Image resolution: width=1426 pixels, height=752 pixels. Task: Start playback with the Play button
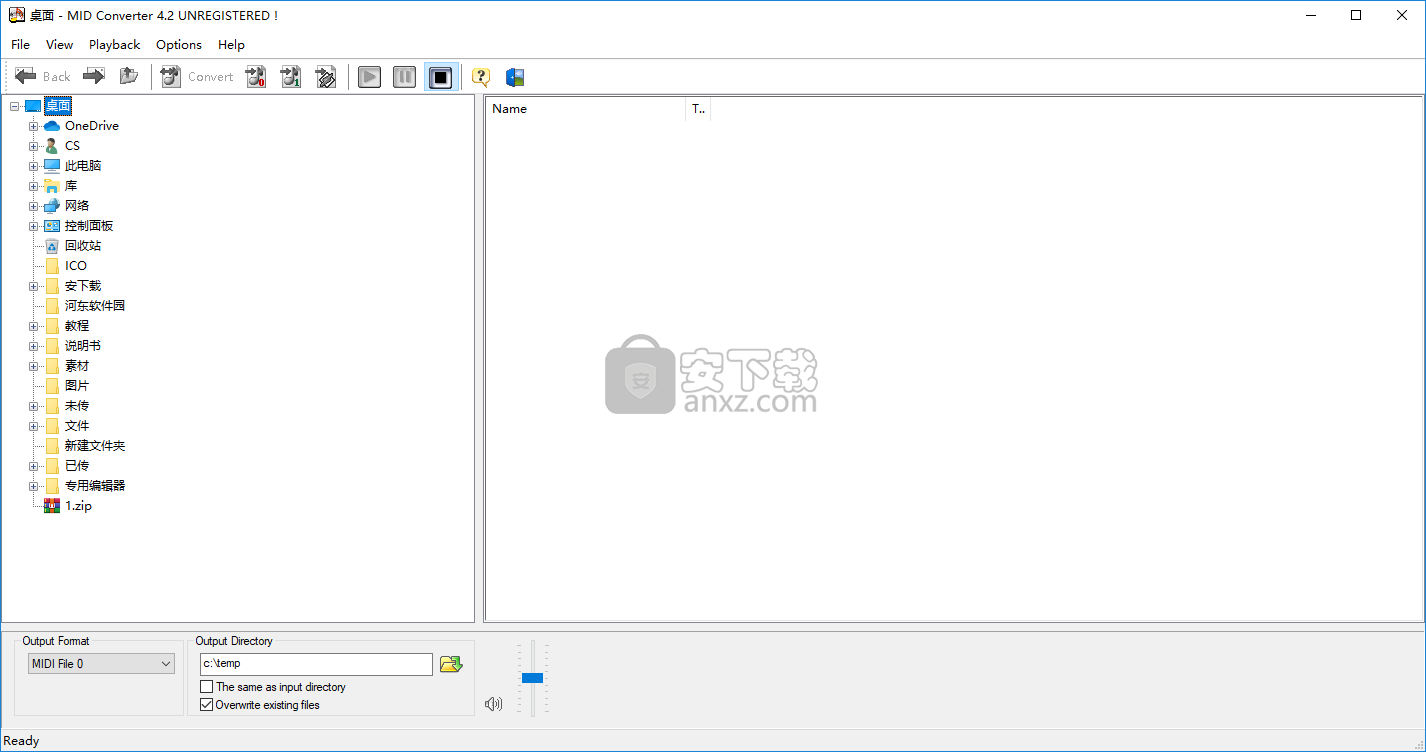370,77
